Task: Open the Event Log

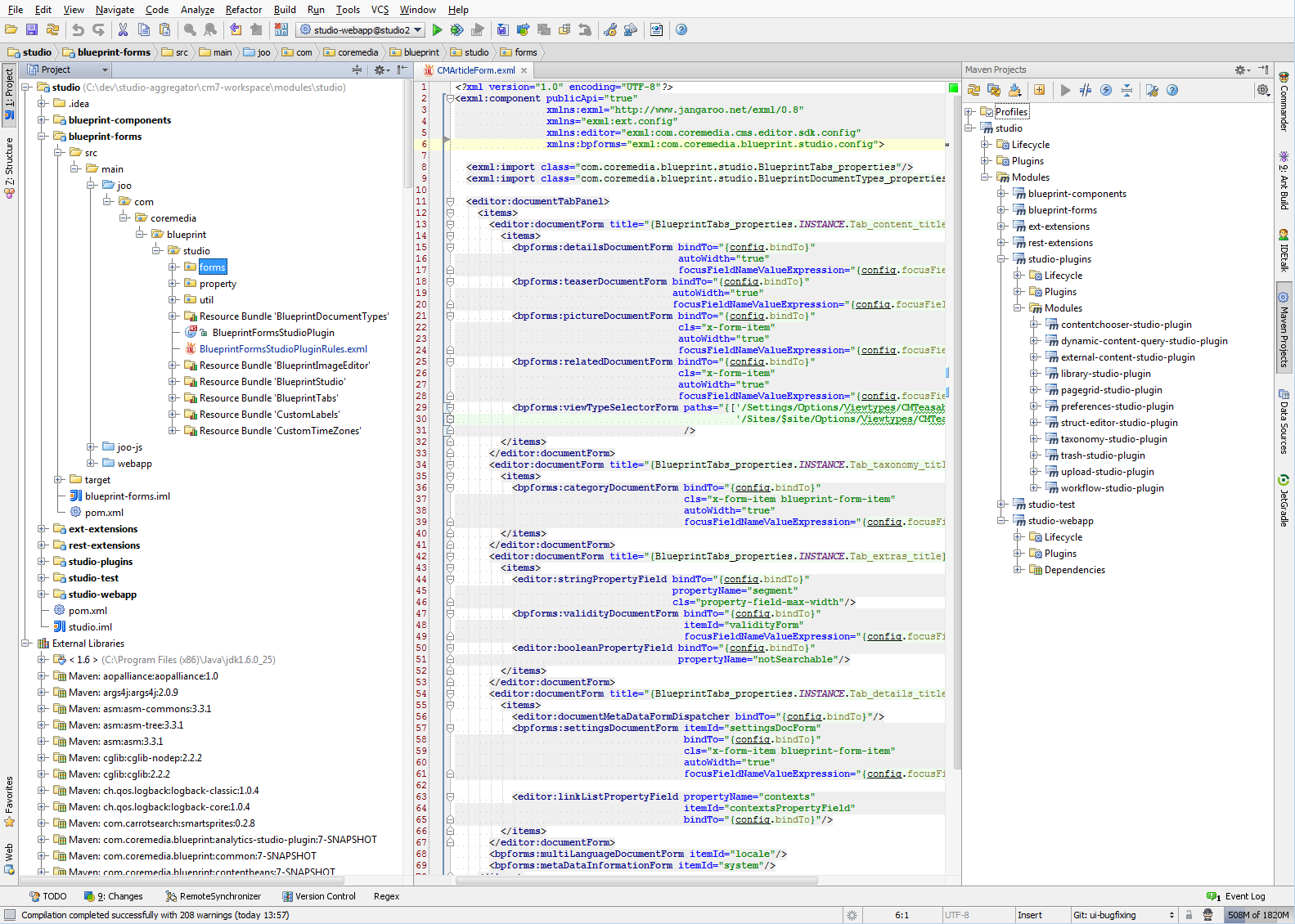Action: click(1236, 896)
